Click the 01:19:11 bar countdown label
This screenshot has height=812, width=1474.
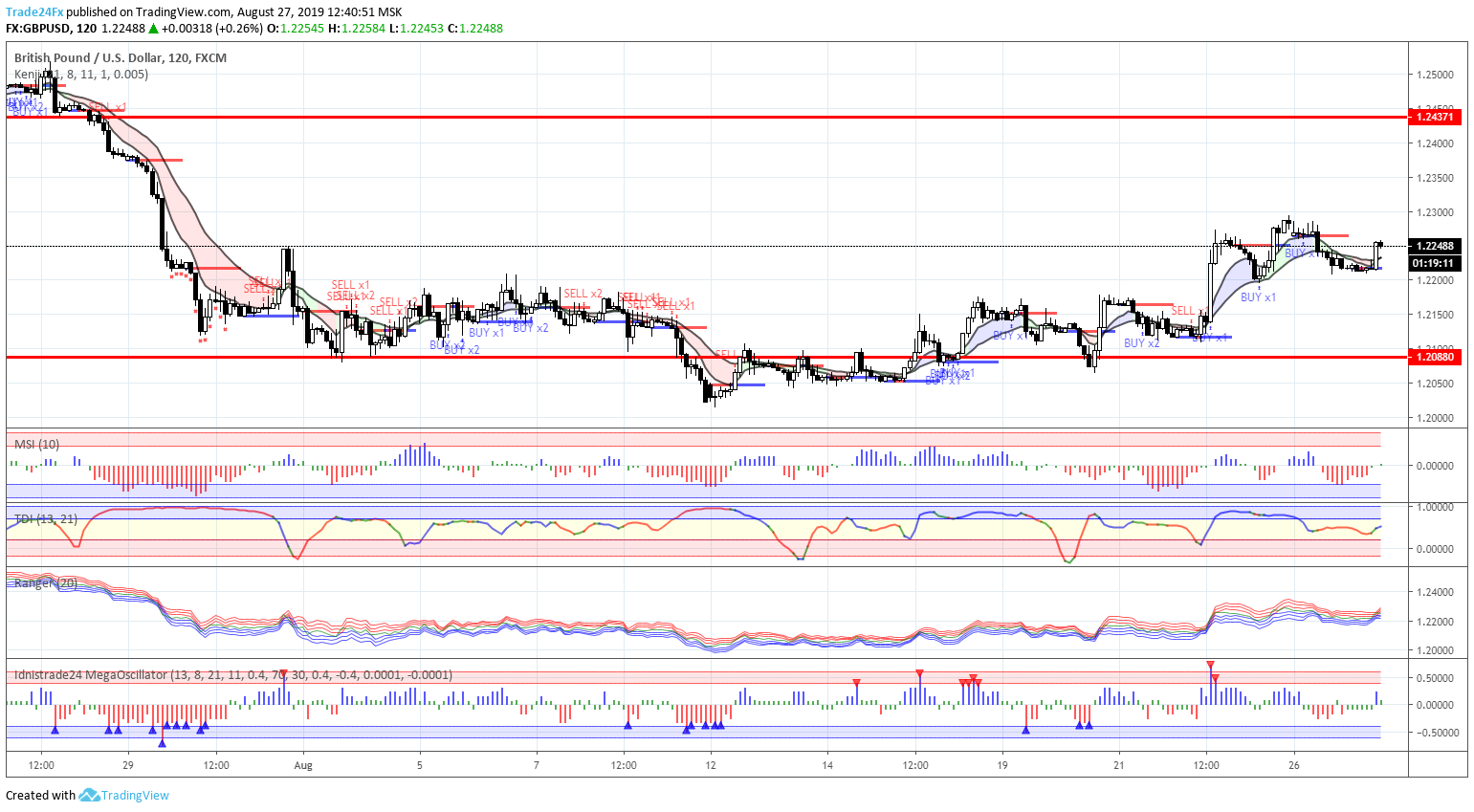(1435, 263)
